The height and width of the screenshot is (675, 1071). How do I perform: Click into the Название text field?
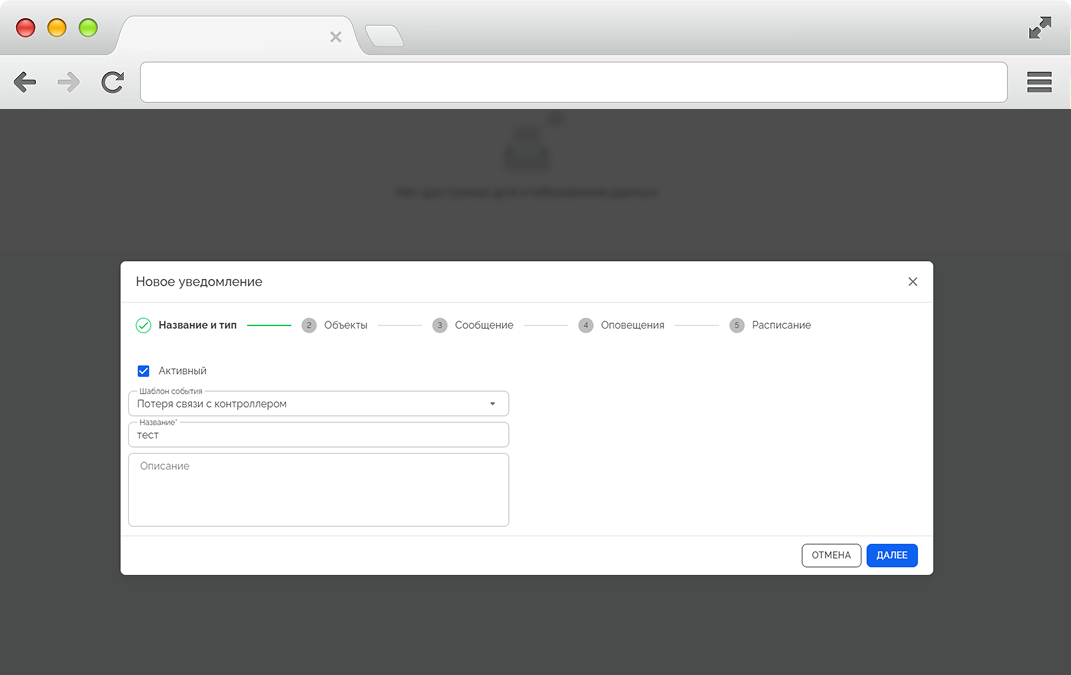point(318,435)
